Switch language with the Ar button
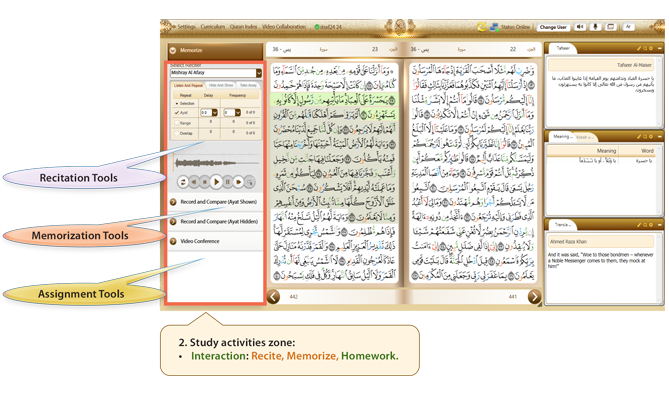 click(x=628, y=27)
